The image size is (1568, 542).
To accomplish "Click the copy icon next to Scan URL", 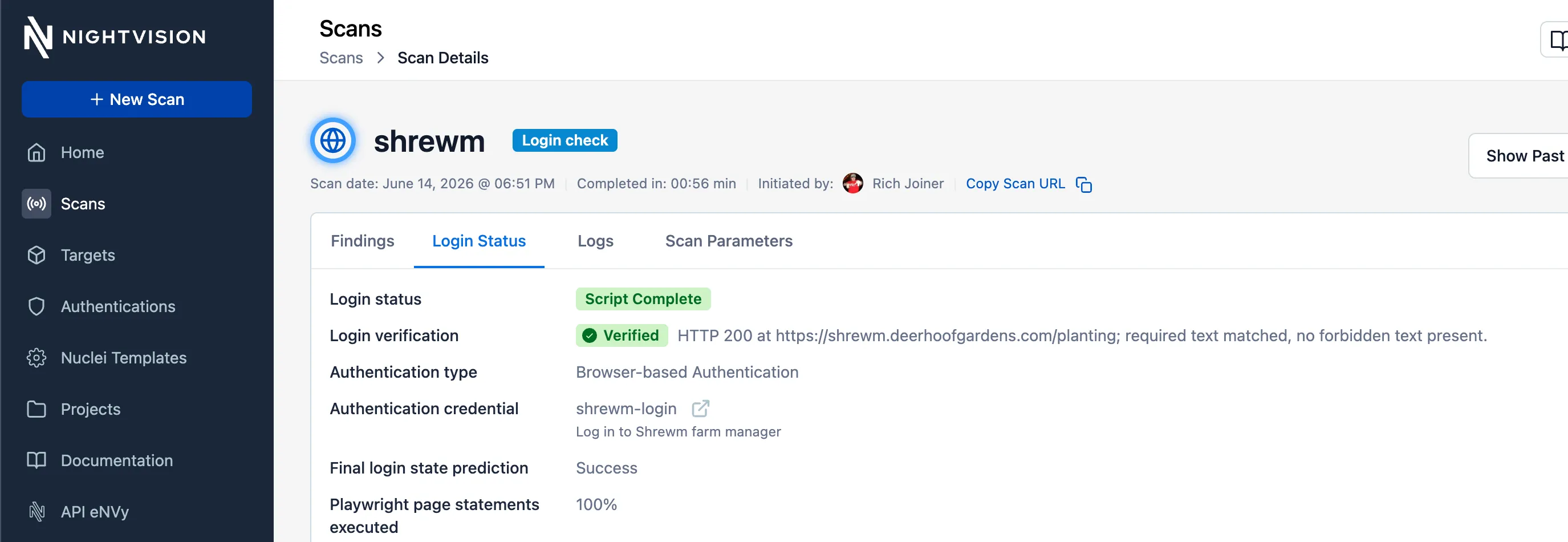I will [1084, 184].
